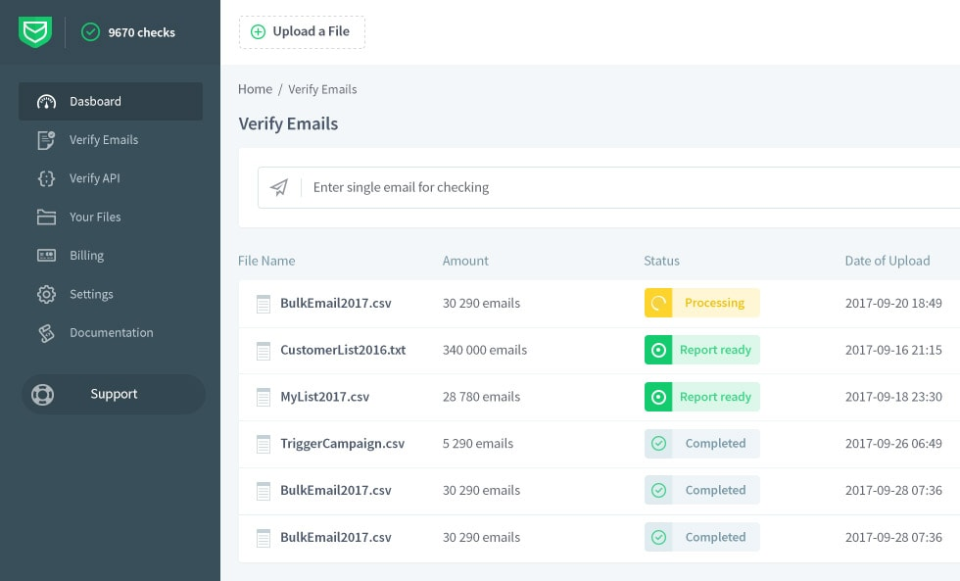
Task: Open the Verify Emails sidebar menu item
Action: coord(103,140)
